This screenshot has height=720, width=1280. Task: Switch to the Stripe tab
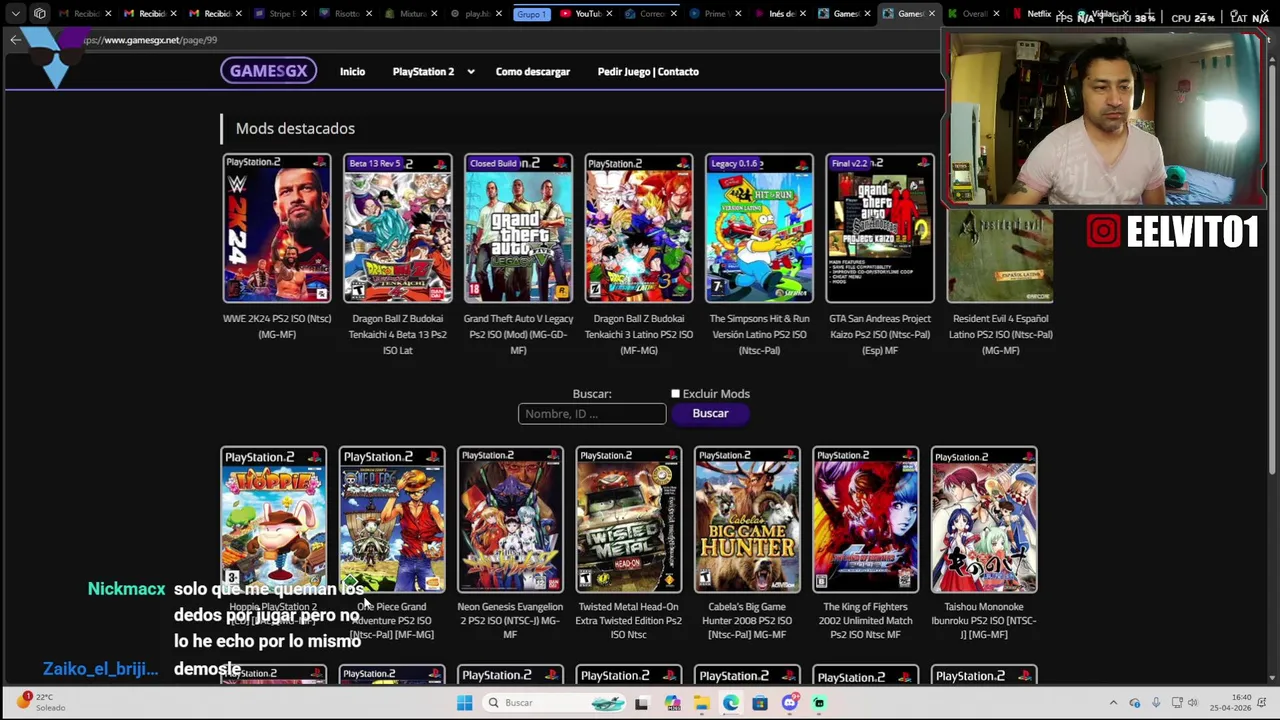tap(280, 14)
